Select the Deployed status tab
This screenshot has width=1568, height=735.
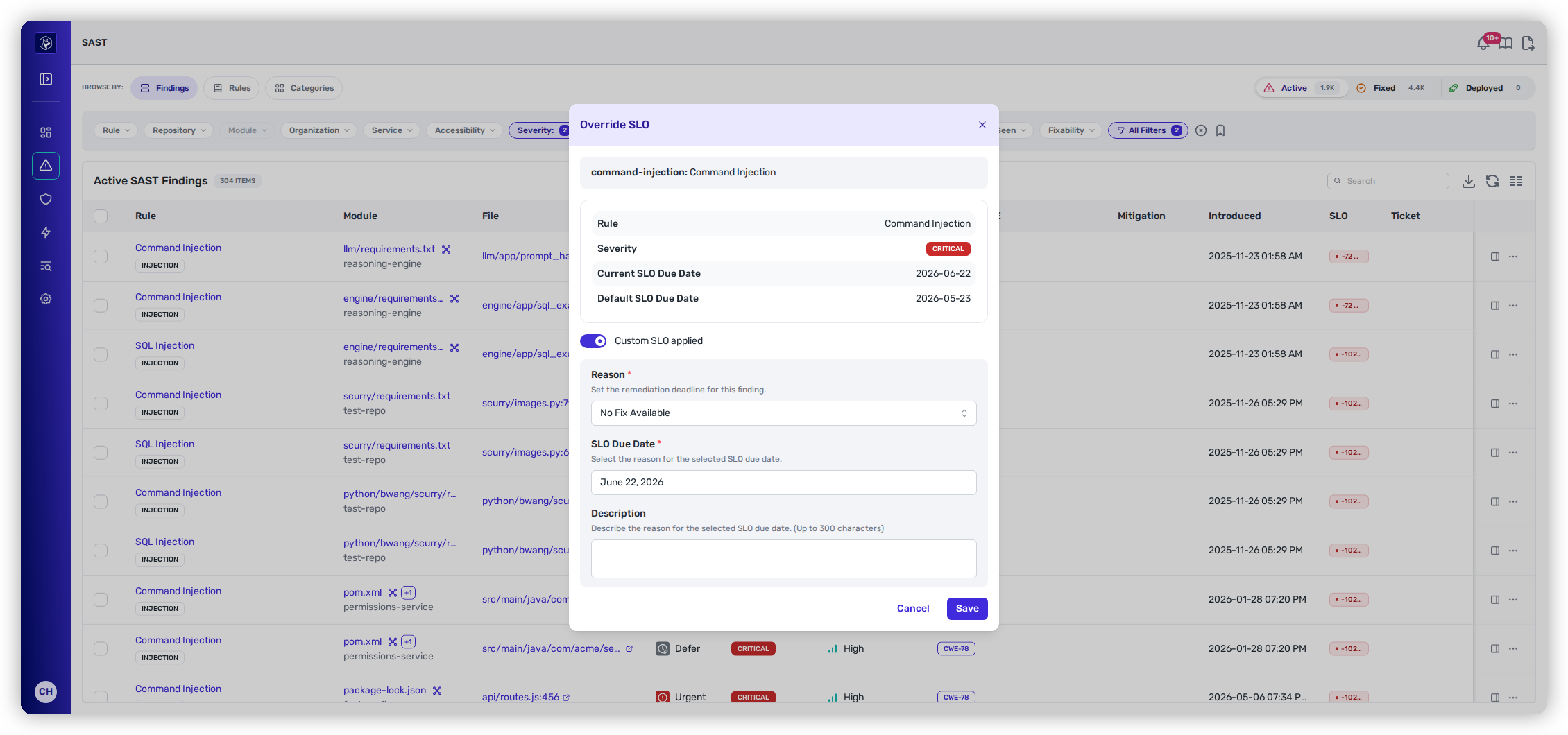[x=1486, y=88]
